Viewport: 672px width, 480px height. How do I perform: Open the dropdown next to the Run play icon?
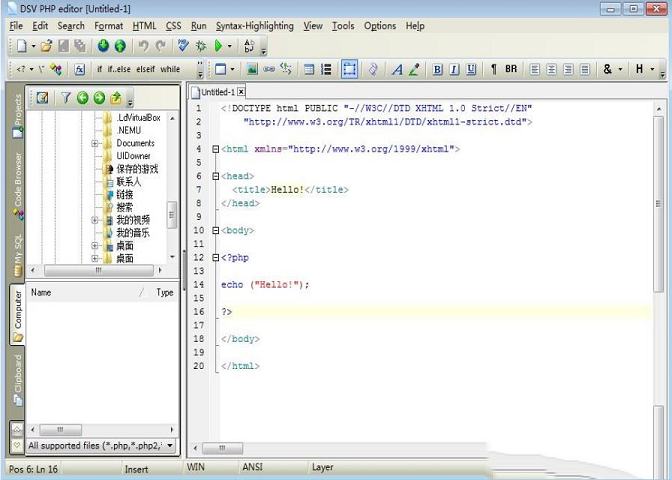click(230, 45)
